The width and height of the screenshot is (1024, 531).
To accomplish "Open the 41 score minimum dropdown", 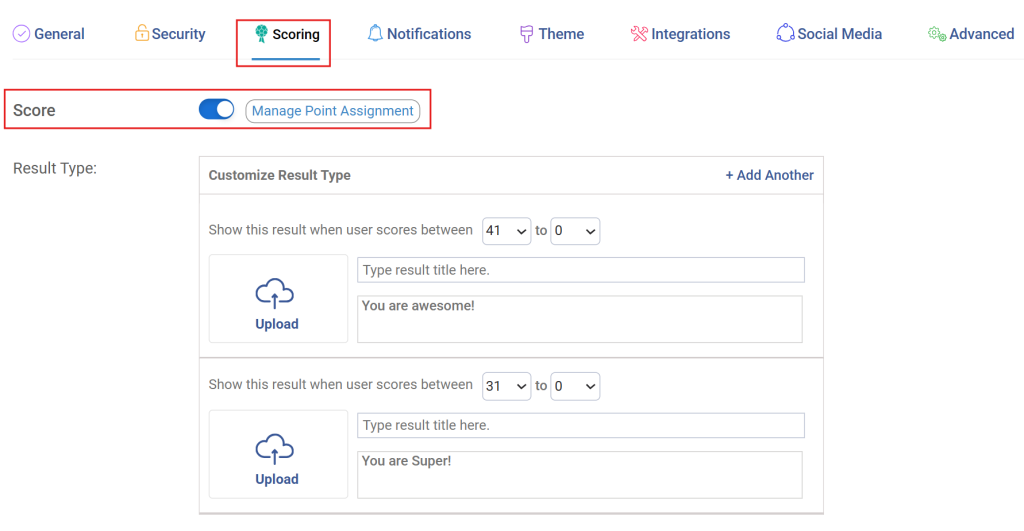I will coord(506,231).
